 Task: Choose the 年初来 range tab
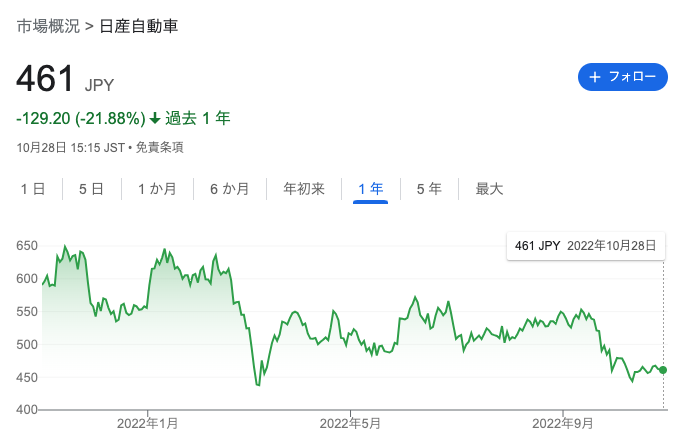click(304, 189)
